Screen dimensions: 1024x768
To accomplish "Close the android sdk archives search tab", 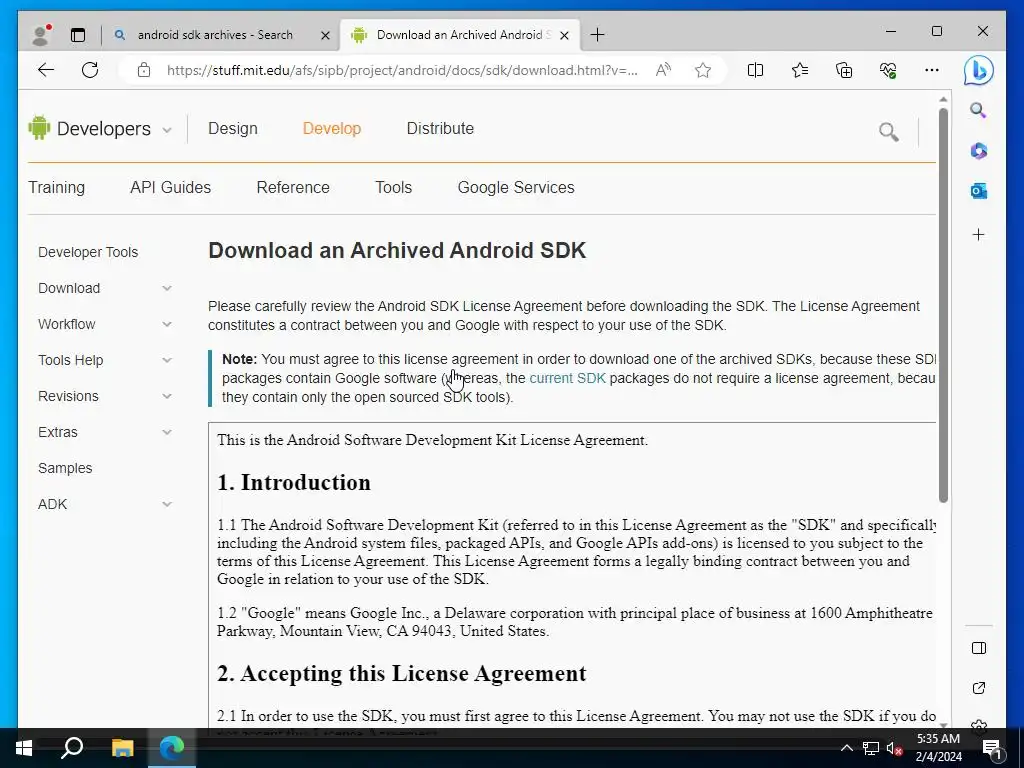I will click(325, 35).
